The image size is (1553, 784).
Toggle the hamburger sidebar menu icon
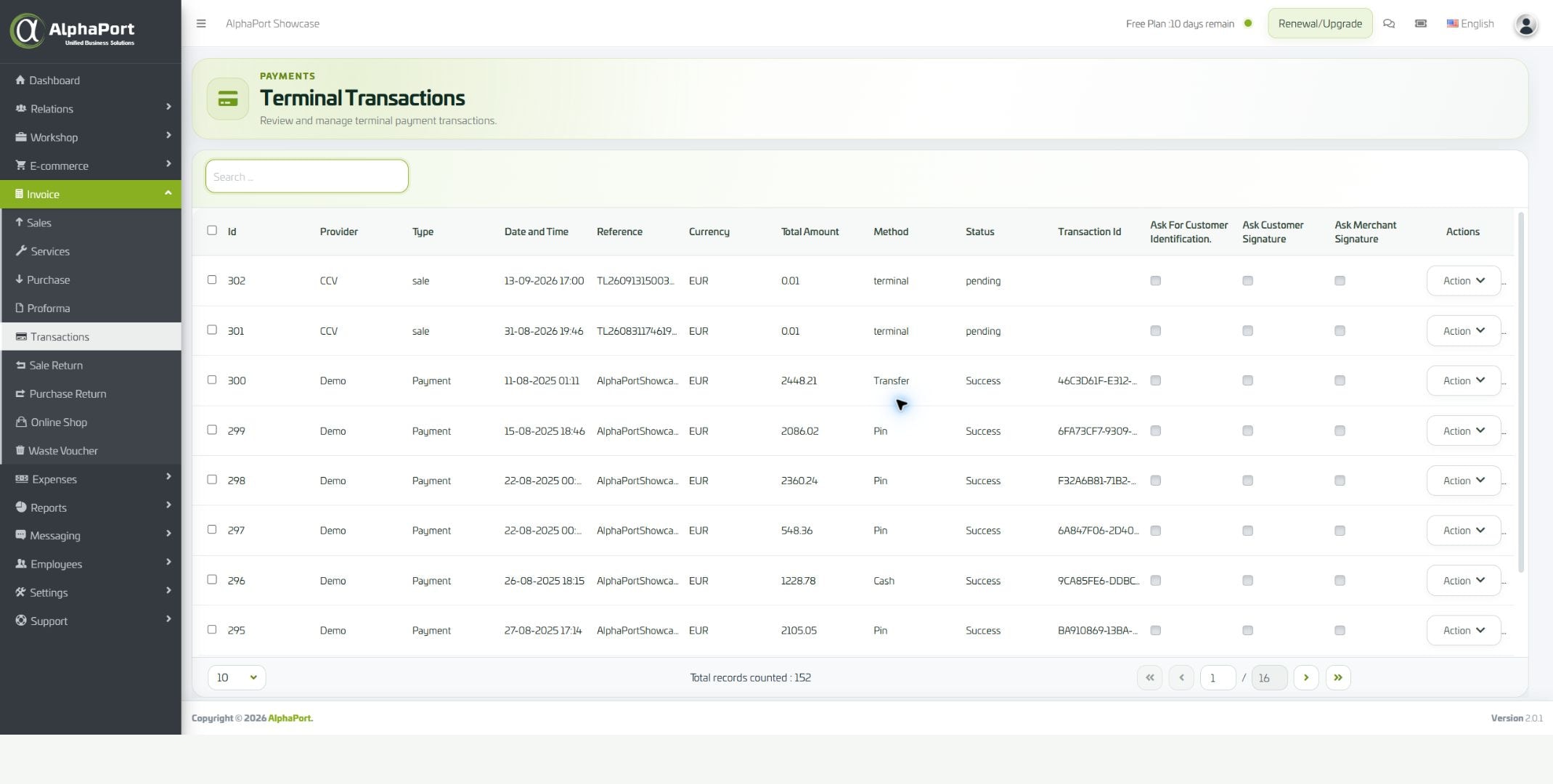coord(201,23)
